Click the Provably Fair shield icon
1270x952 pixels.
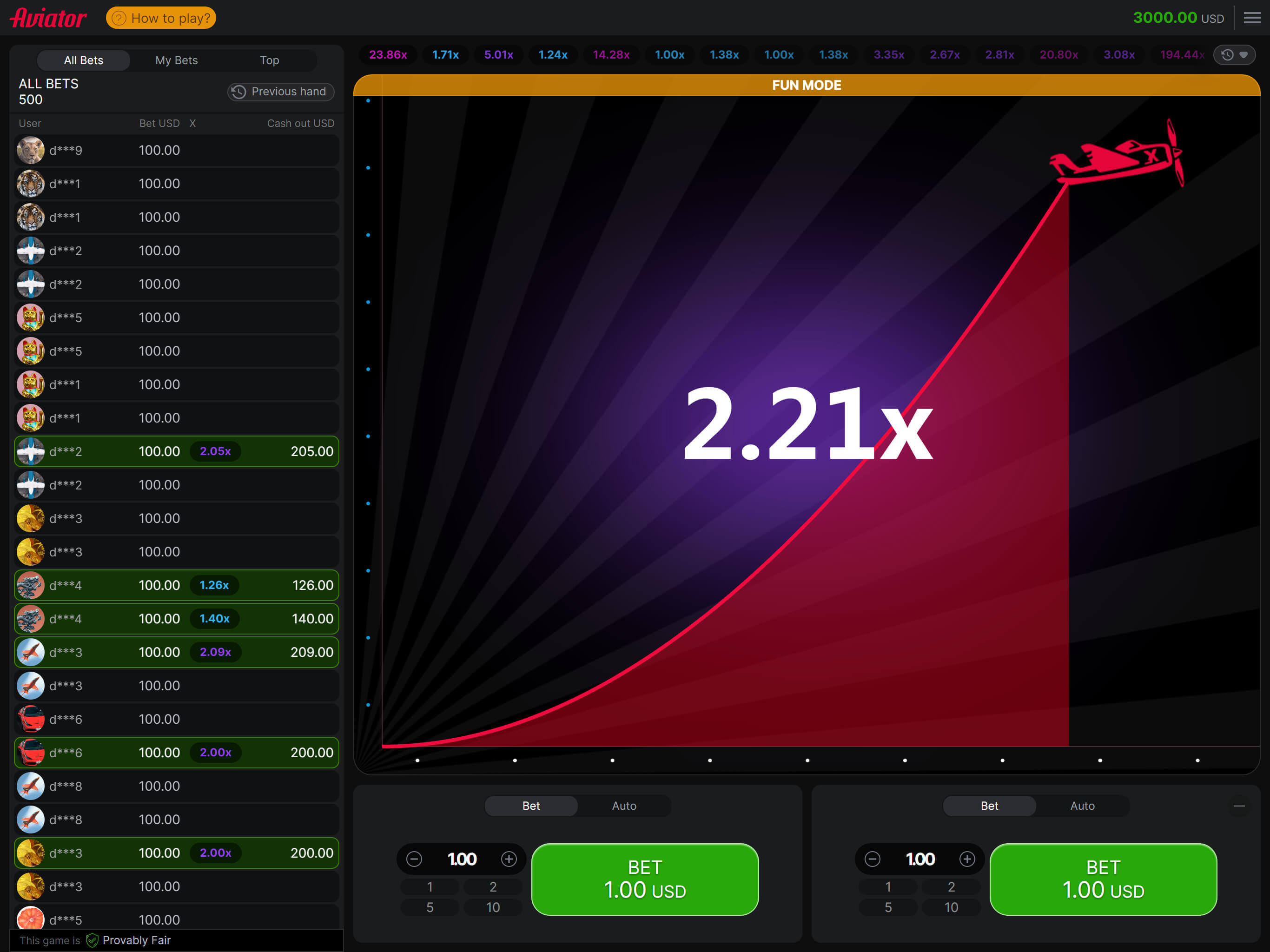92,940
